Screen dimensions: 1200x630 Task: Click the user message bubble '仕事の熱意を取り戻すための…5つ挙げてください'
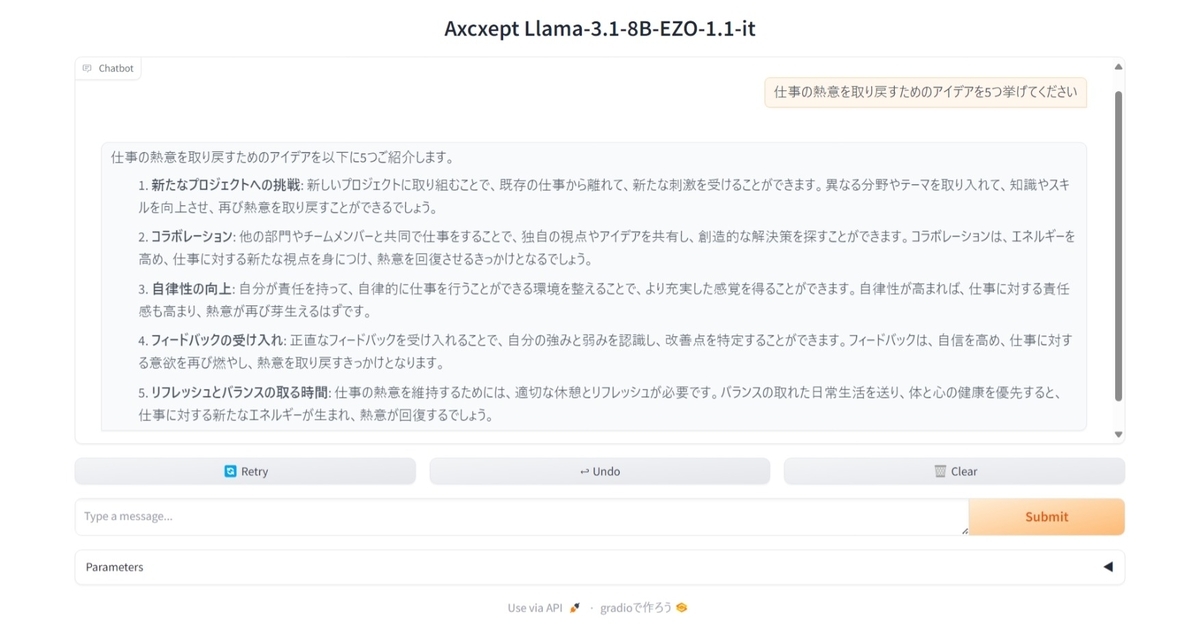[925, 93]
